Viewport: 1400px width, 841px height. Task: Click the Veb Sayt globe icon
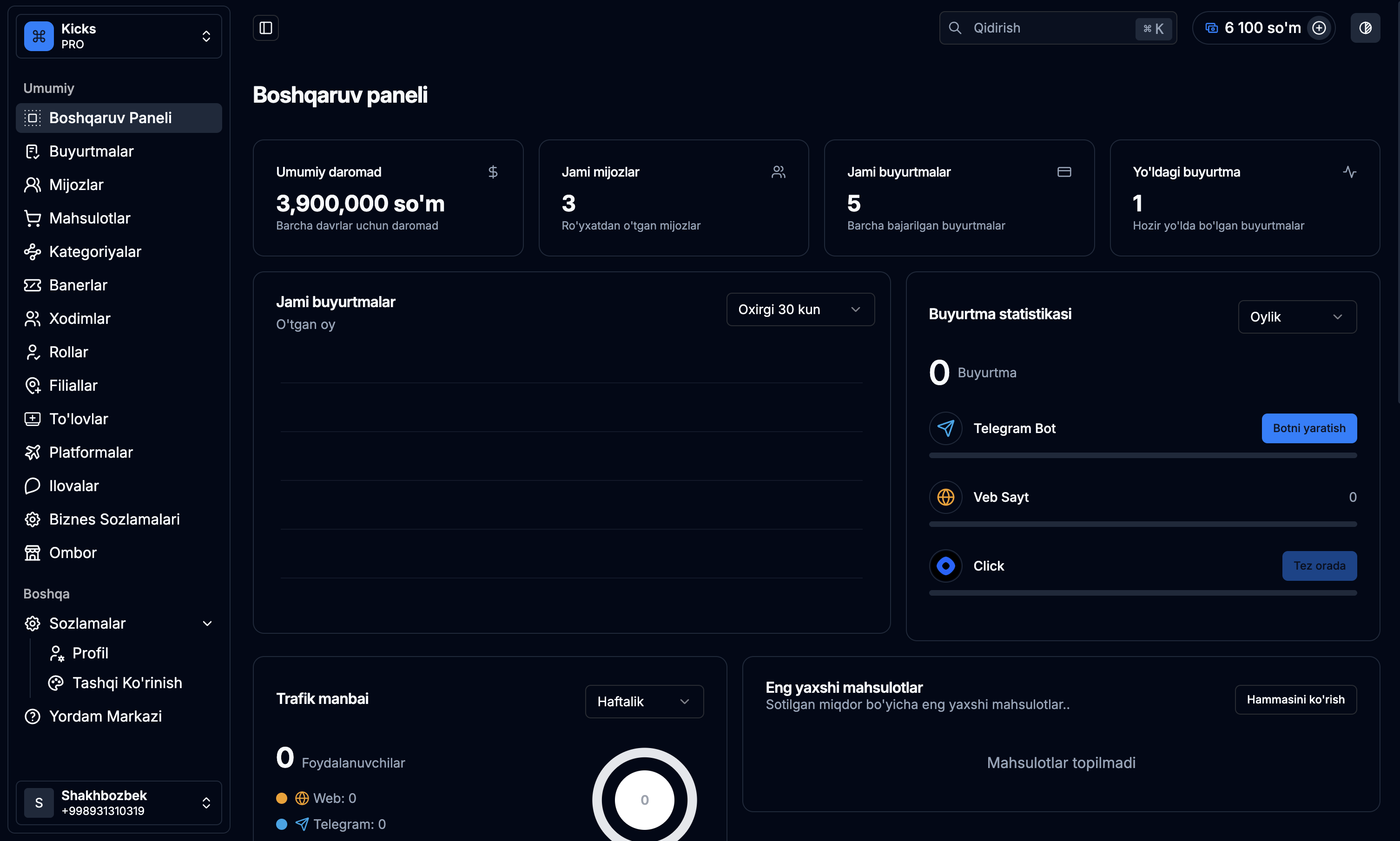(945, 497)
